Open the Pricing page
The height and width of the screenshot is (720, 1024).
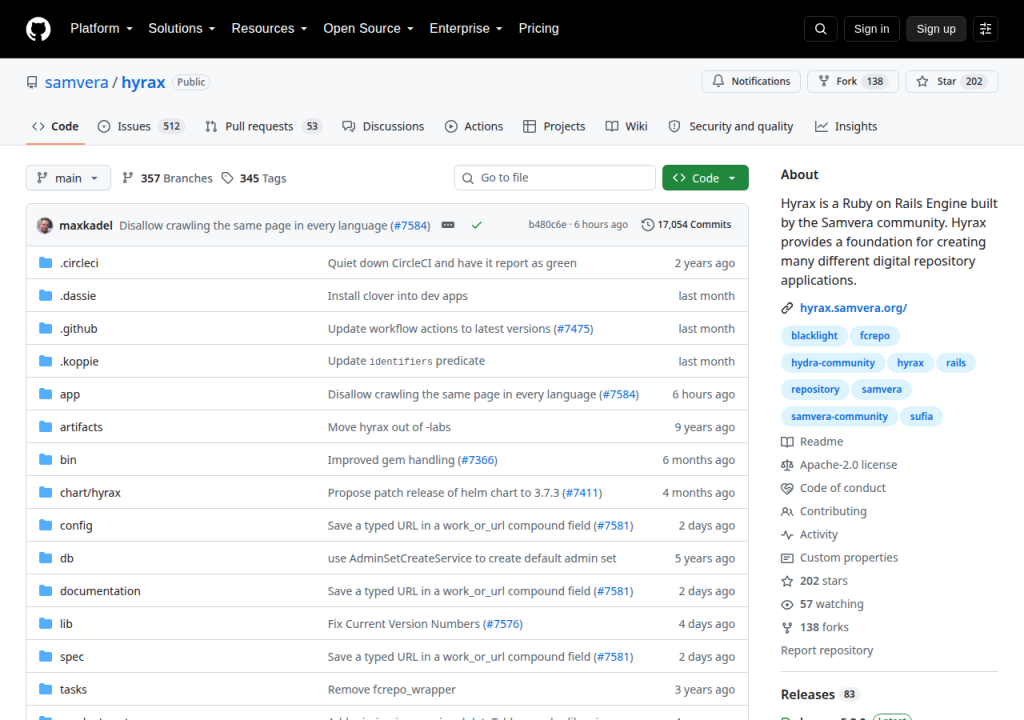coord(539,29)
